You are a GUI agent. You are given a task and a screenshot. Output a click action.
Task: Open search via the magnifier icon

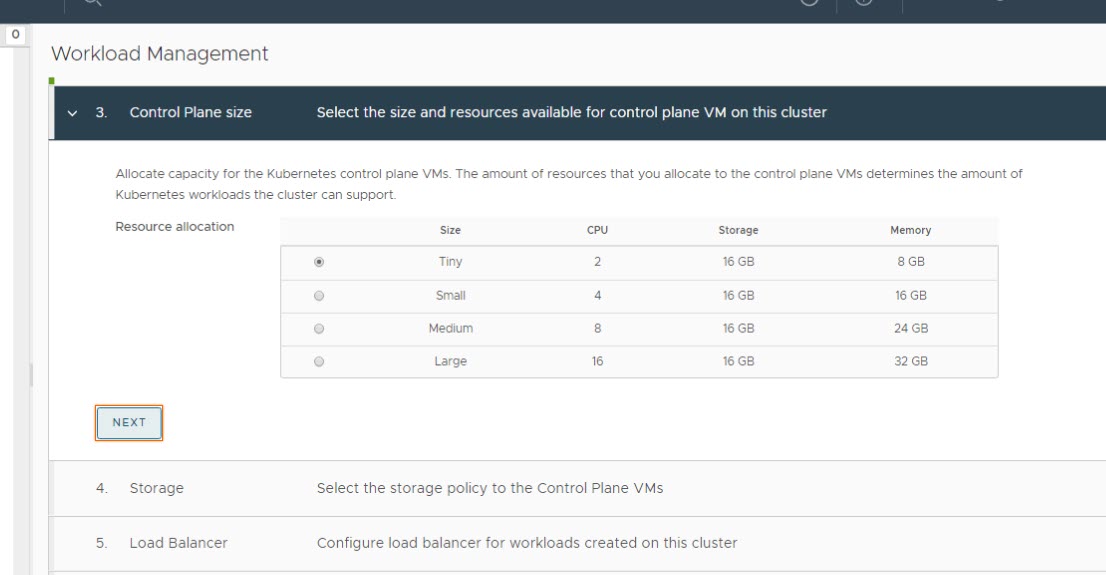[92, 4]
